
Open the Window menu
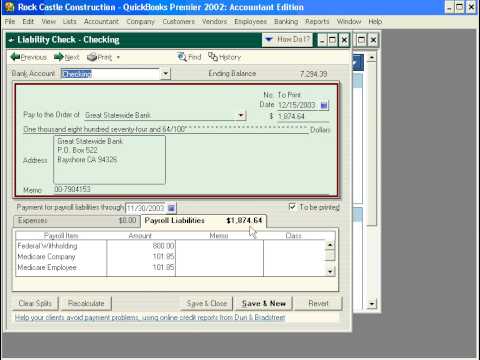[x=349, y=22]
